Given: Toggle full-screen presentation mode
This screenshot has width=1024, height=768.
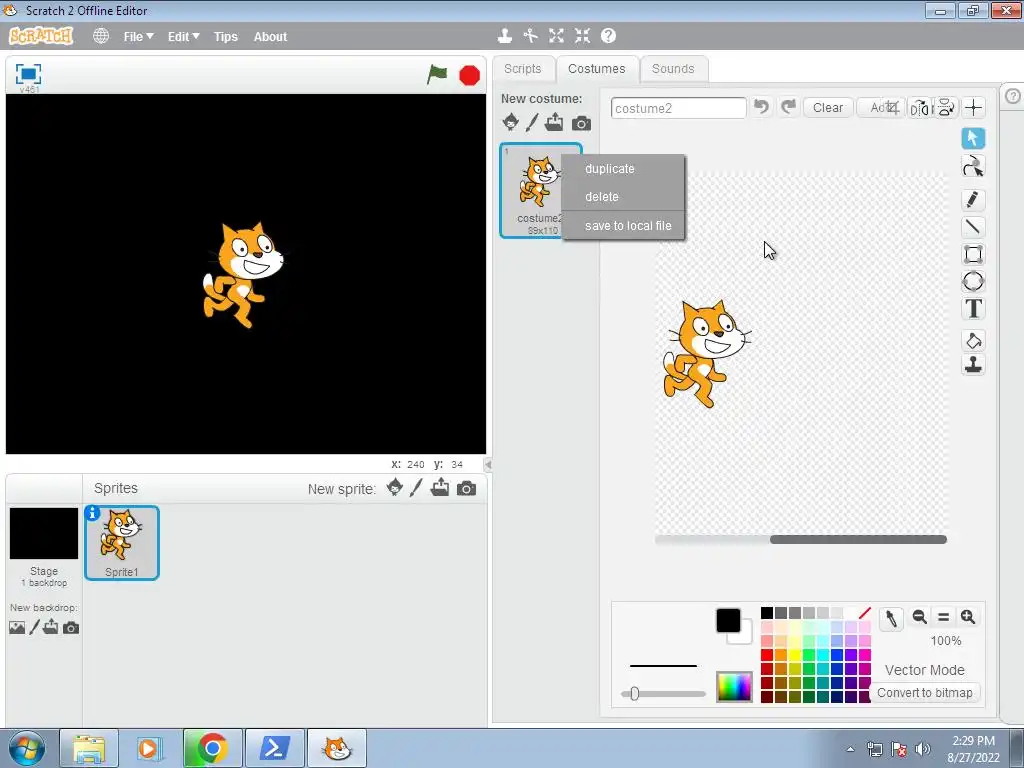Looking at the screenshot, I should pos(28,74).
